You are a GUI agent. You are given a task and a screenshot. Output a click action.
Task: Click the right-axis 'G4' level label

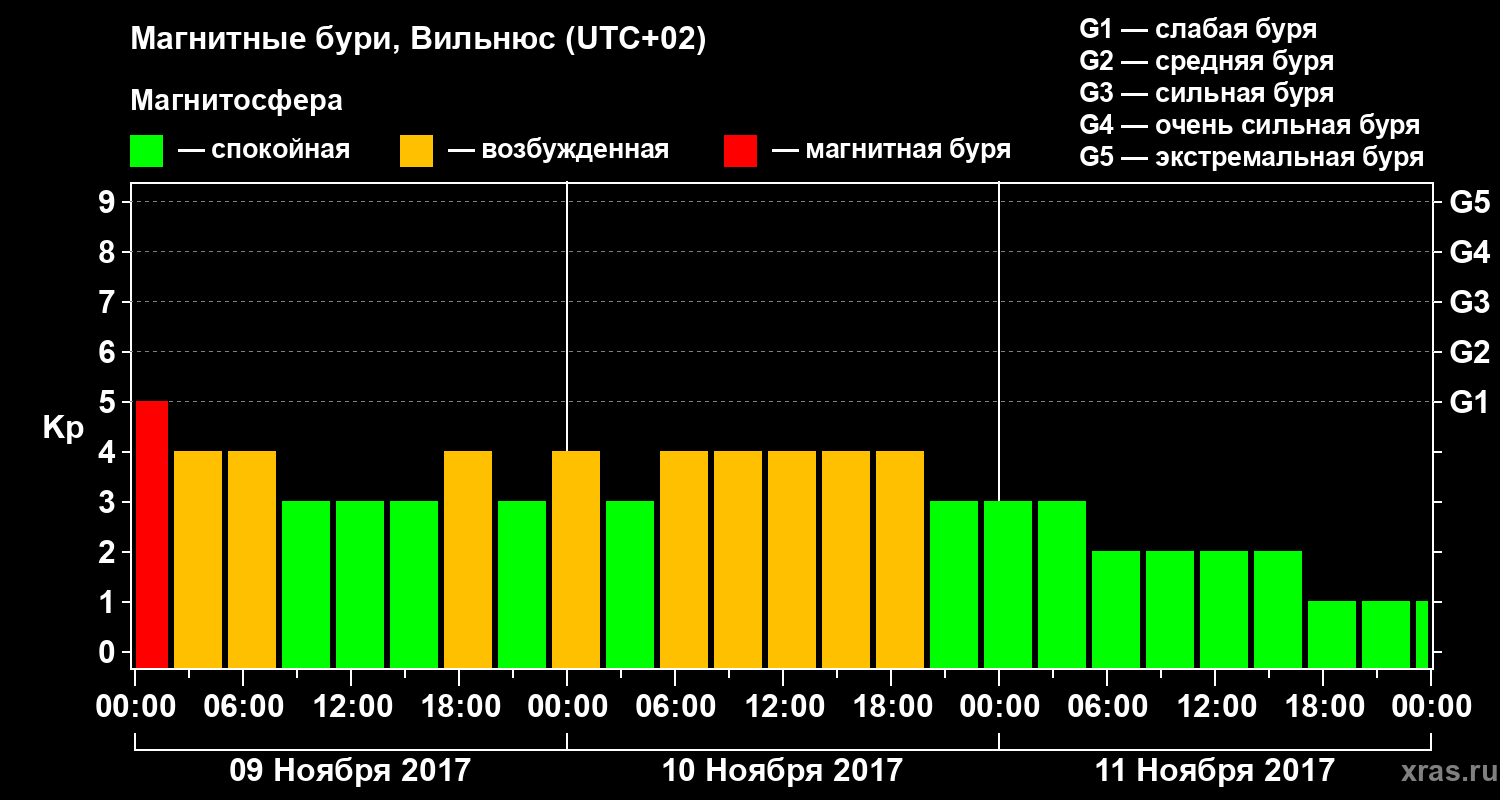click(x=1469, y=253)
